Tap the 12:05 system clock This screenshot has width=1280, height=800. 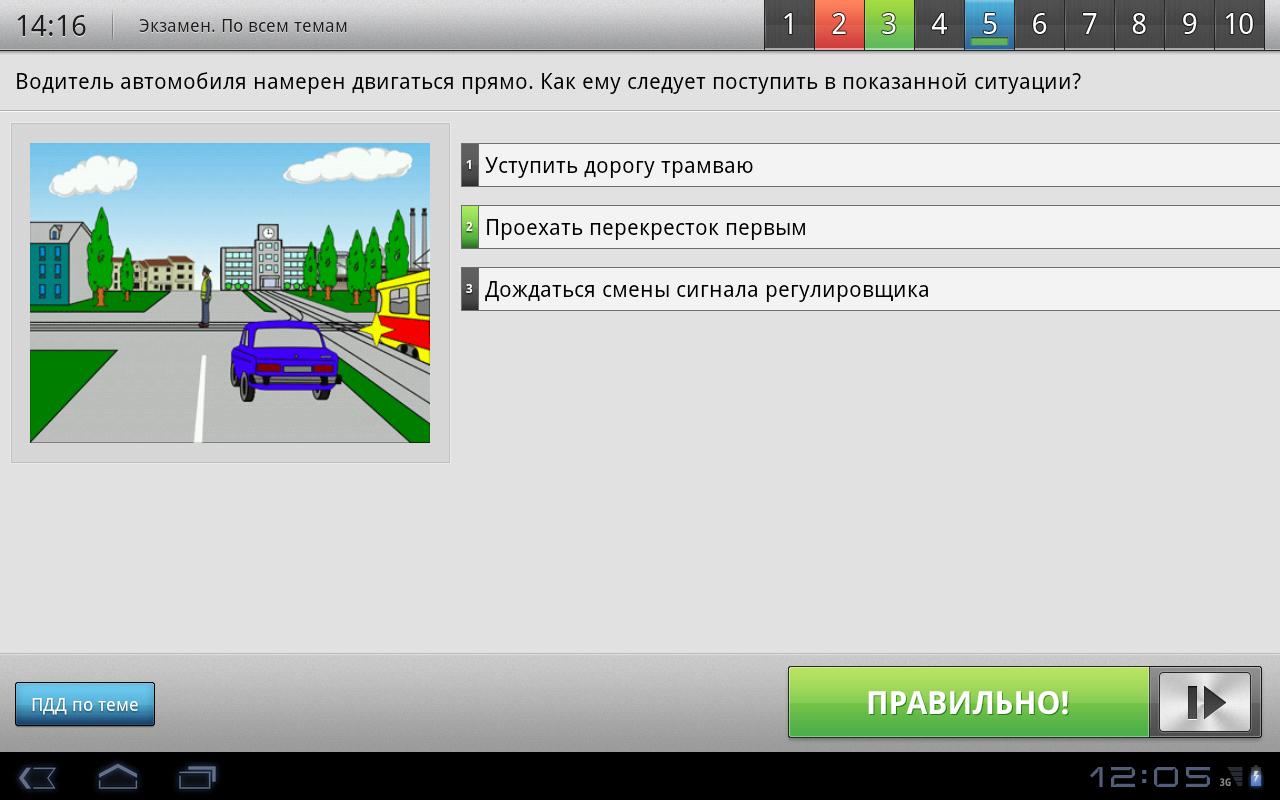click(x=1150, y=777)
